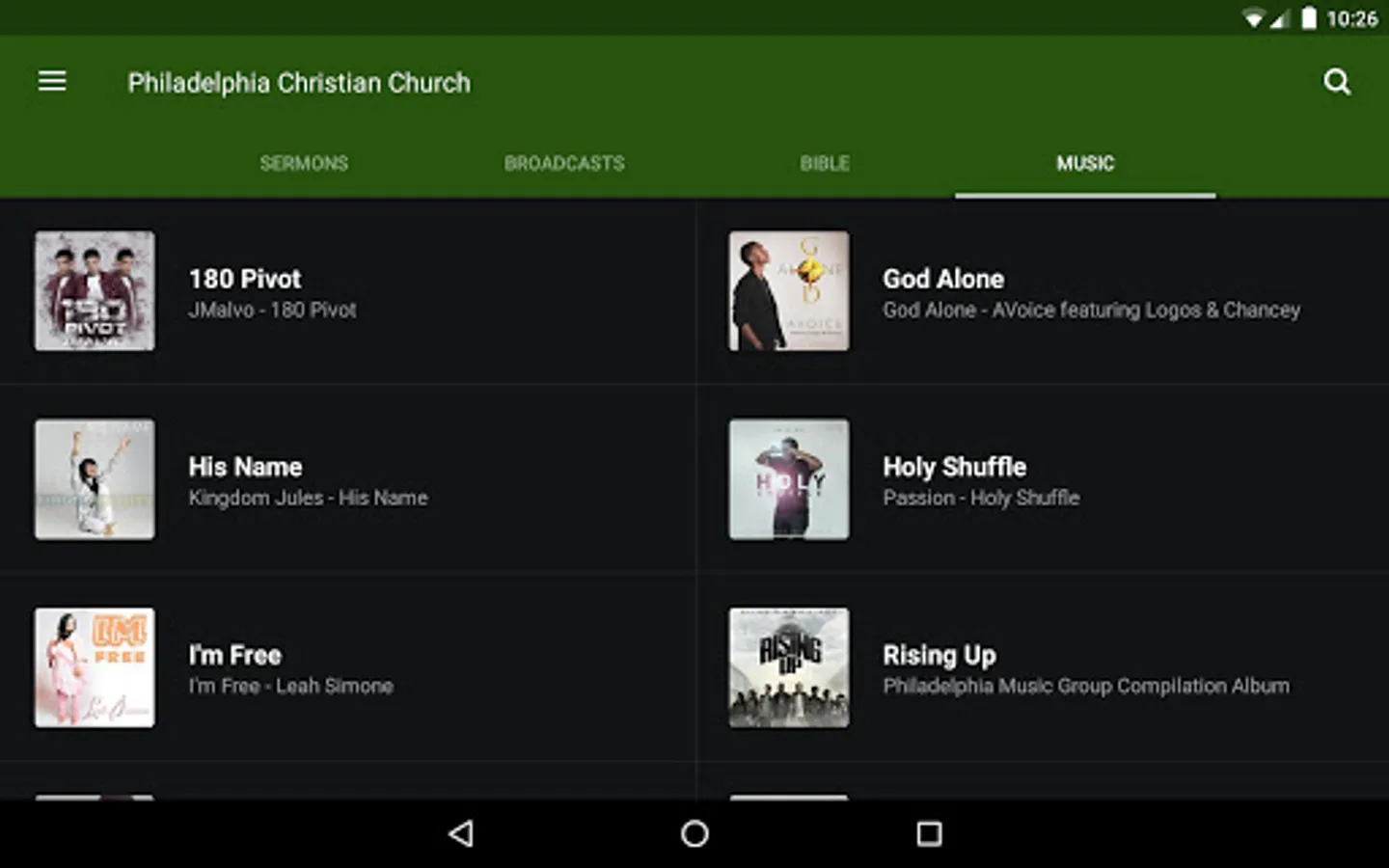
Task: Tap the subtitle 'Passion - Holy Shuffle'
Action: pyautogui.click(x=981, y=499)
